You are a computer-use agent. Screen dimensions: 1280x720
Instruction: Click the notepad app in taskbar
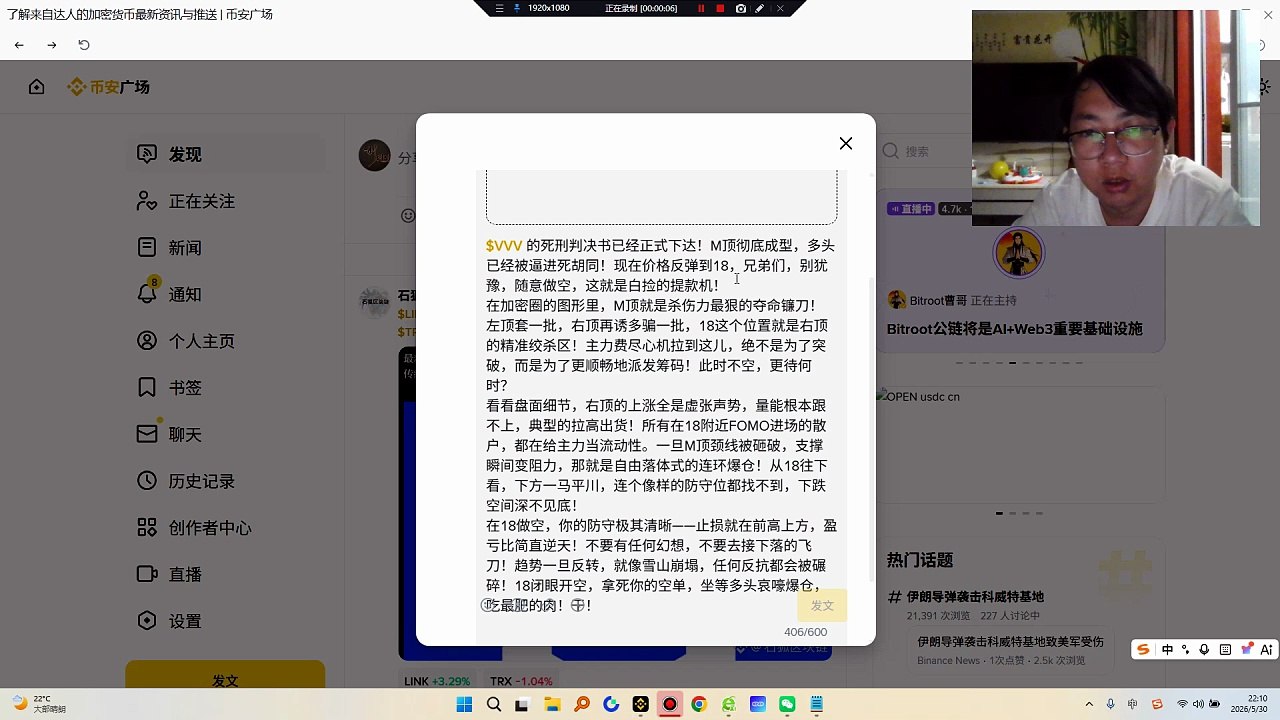coord(816,705)
